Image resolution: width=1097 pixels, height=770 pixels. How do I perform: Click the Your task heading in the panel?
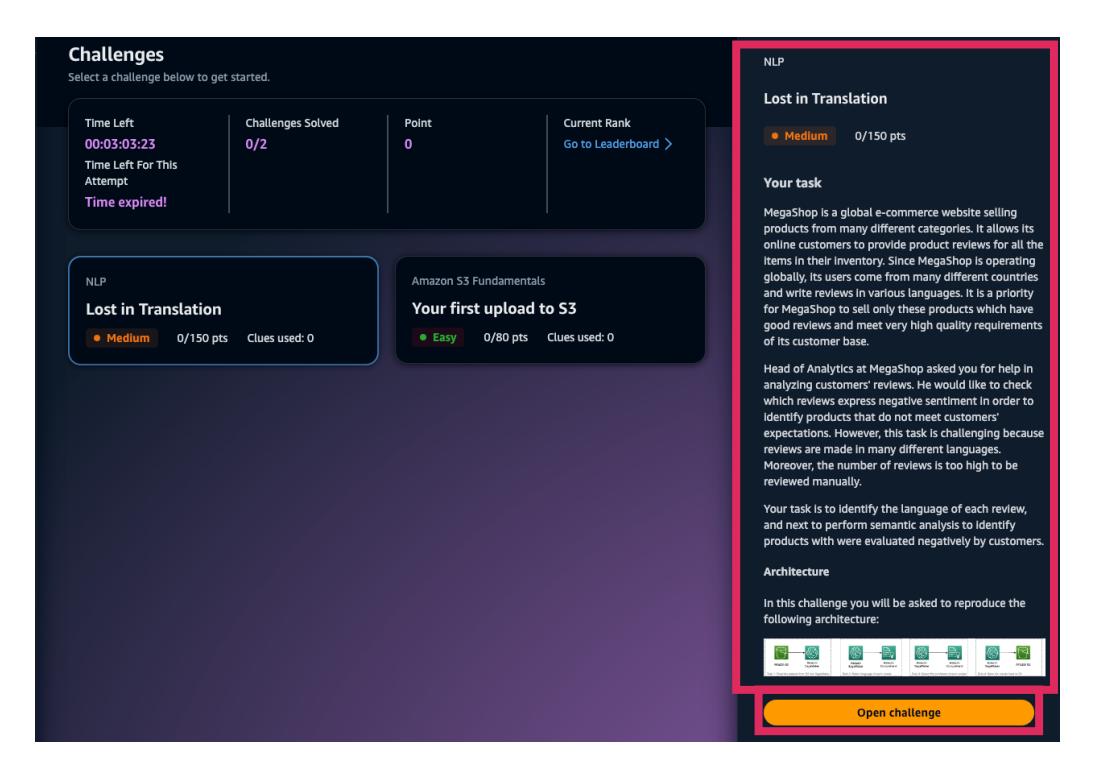(x=792, y=183)
